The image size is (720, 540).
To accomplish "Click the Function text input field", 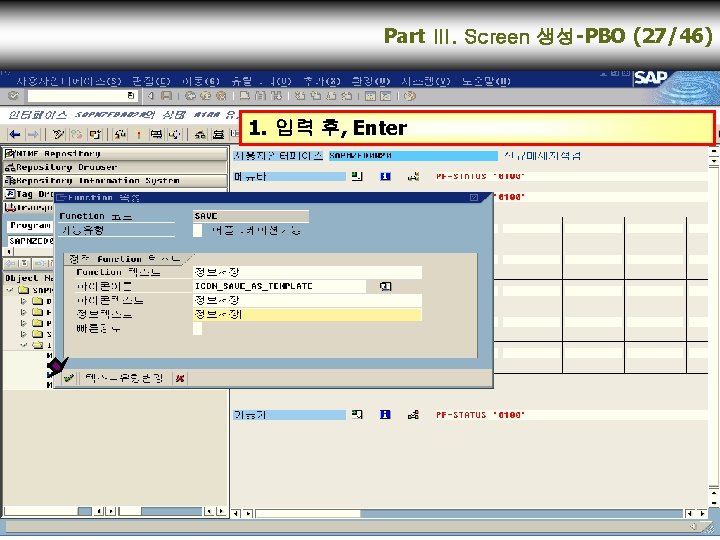I will tap(307, 272).
